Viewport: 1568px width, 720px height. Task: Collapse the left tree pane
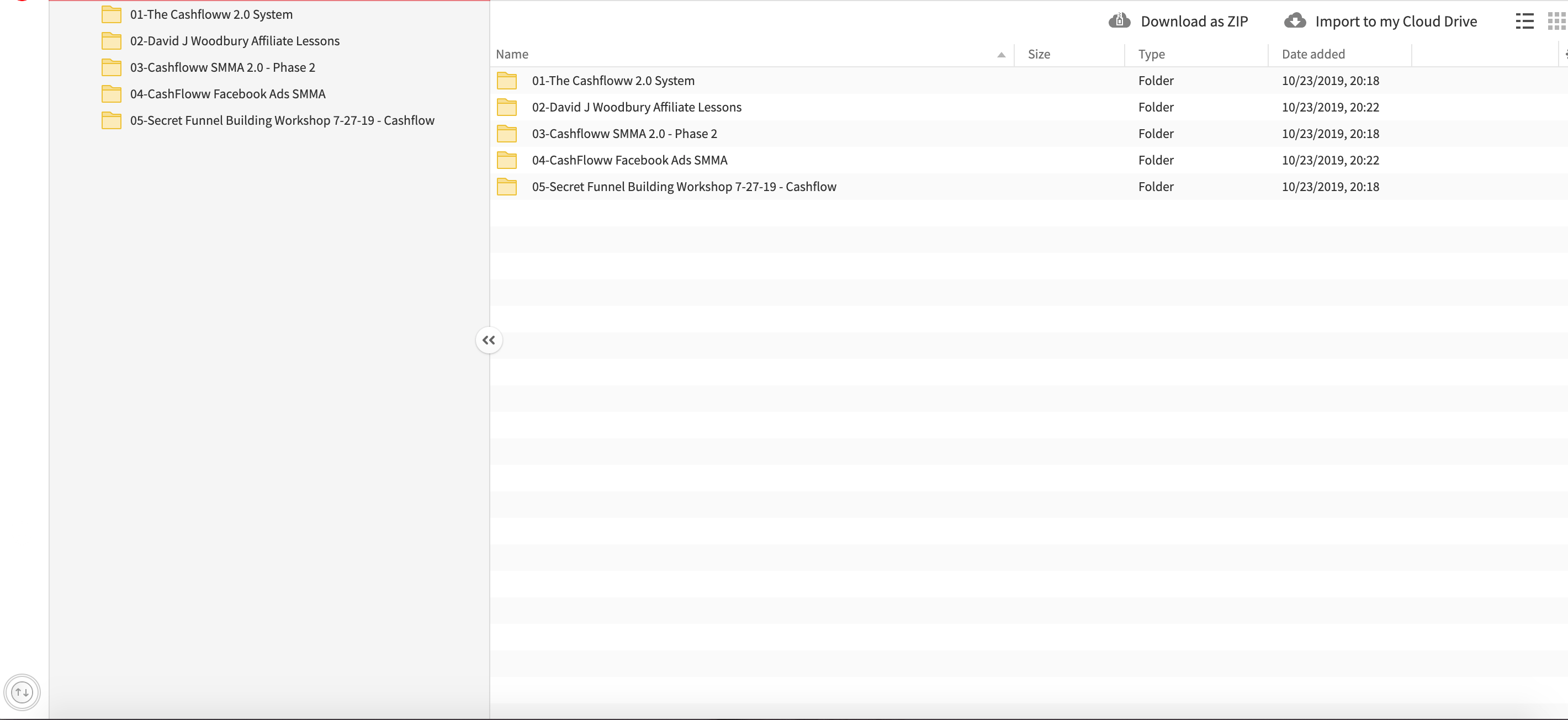[x=489, y=340]
